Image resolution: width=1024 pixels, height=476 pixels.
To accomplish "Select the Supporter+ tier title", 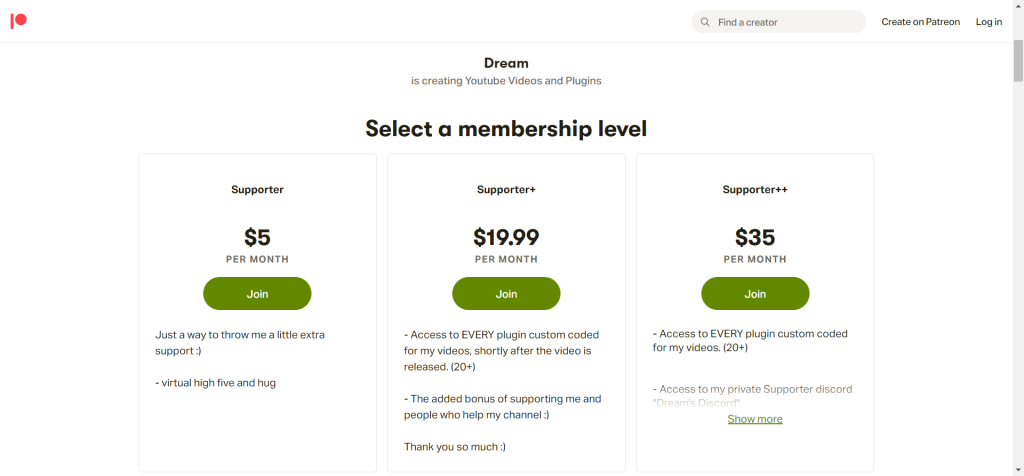I will click(506, 190).
